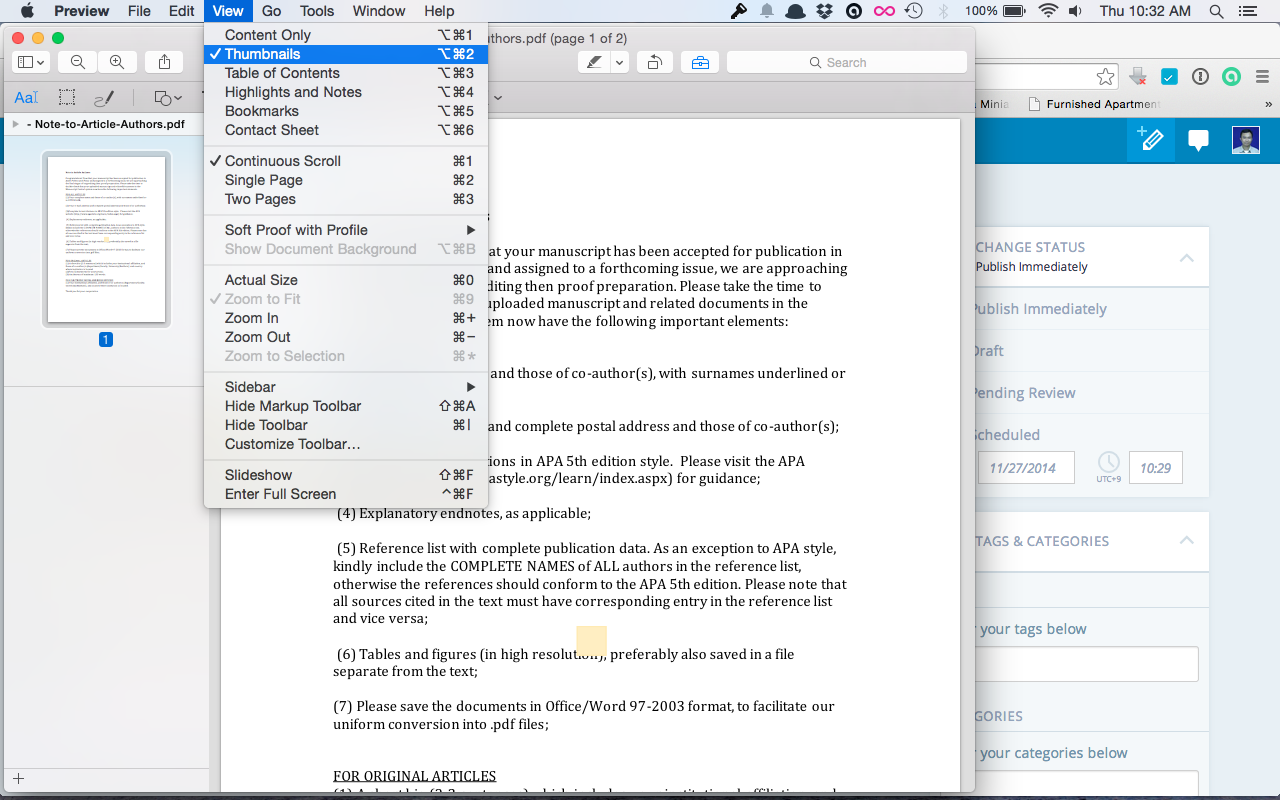Open the sidebar view mode dropdown
This screenshot has width=1280, height=800.
[x=30, y=62]
